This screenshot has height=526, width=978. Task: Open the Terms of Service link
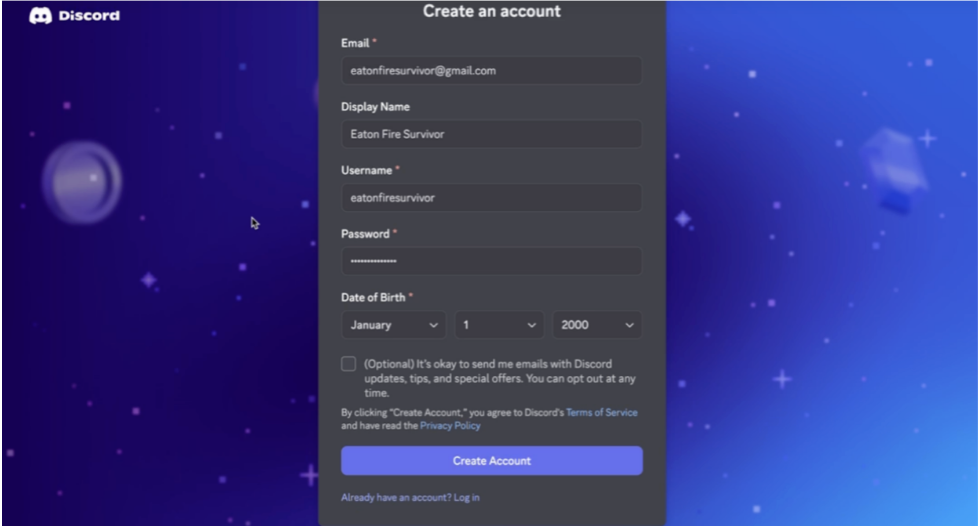602,412
